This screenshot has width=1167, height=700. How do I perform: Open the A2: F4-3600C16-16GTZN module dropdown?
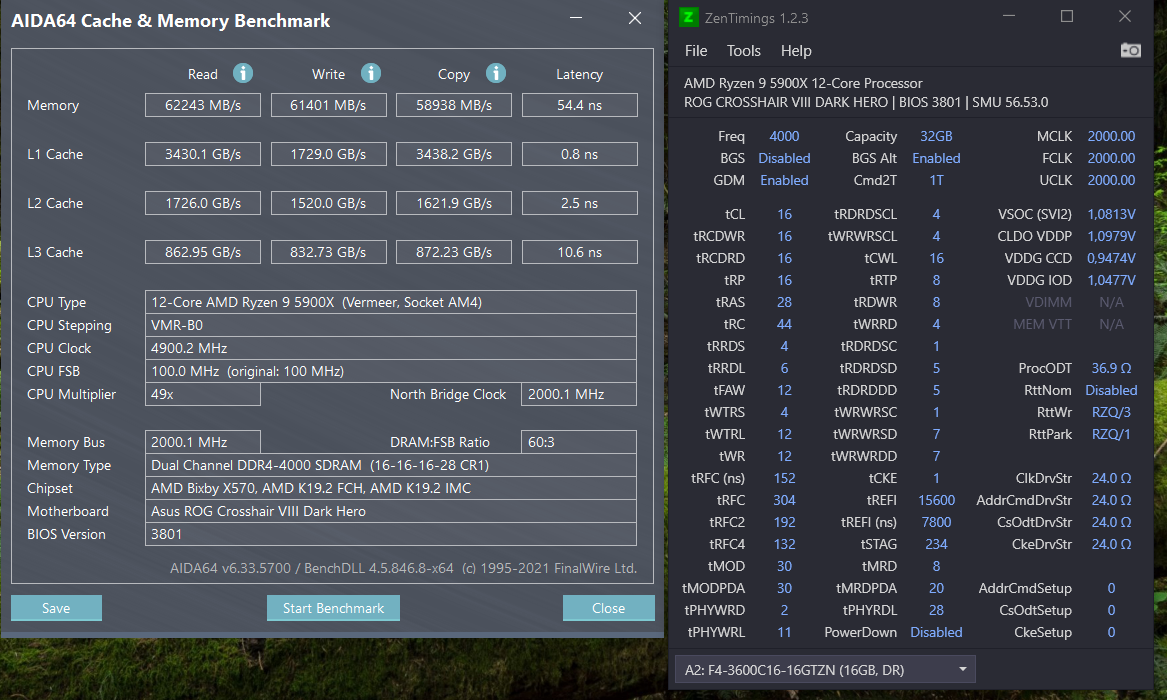825,670
